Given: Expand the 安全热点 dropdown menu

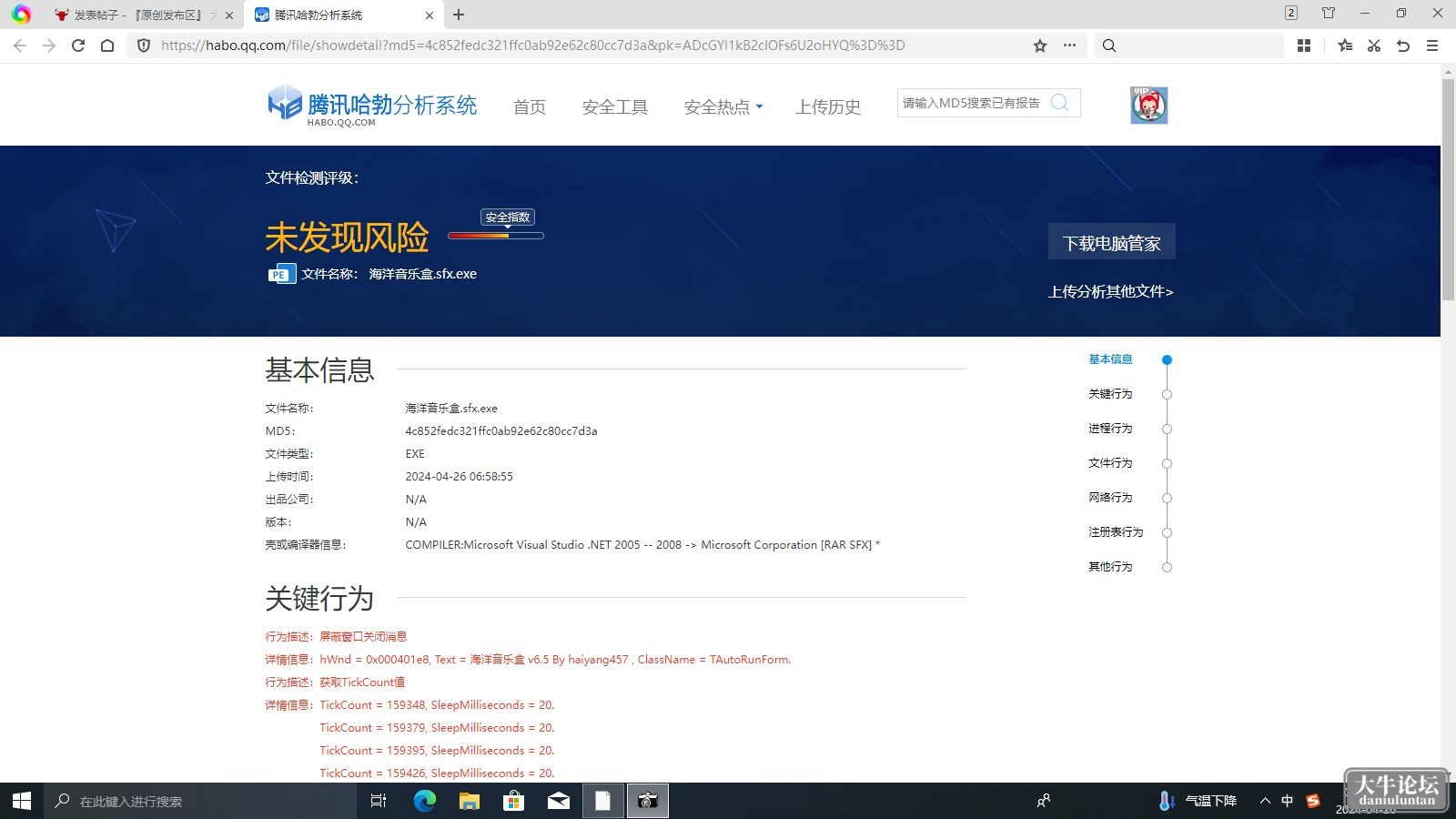Looking at the screenshot, I should (x=723, y=106).
